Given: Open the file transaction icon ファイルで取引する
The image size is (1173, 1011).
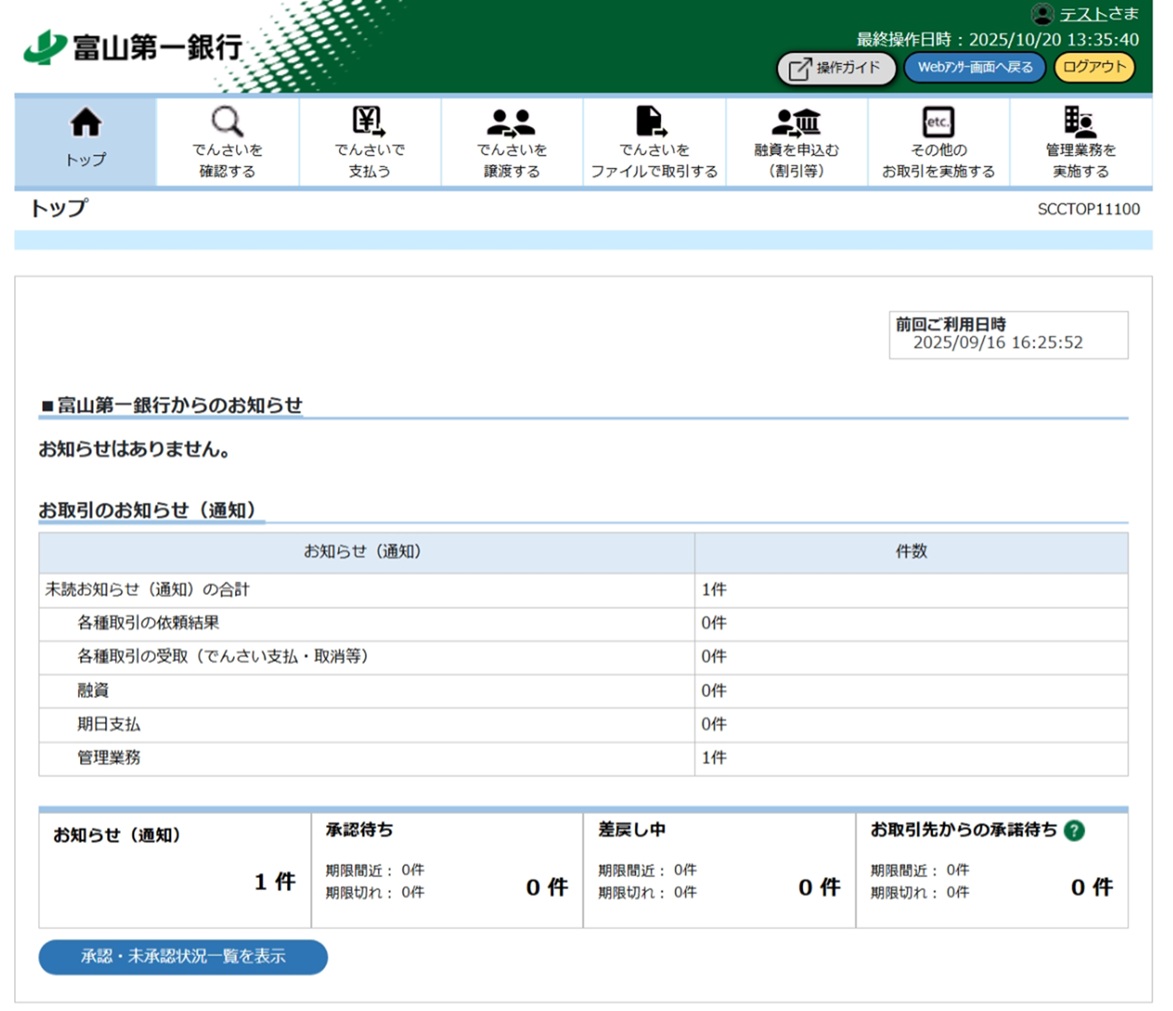Looking at the screenshot, I should click(653, 122).
